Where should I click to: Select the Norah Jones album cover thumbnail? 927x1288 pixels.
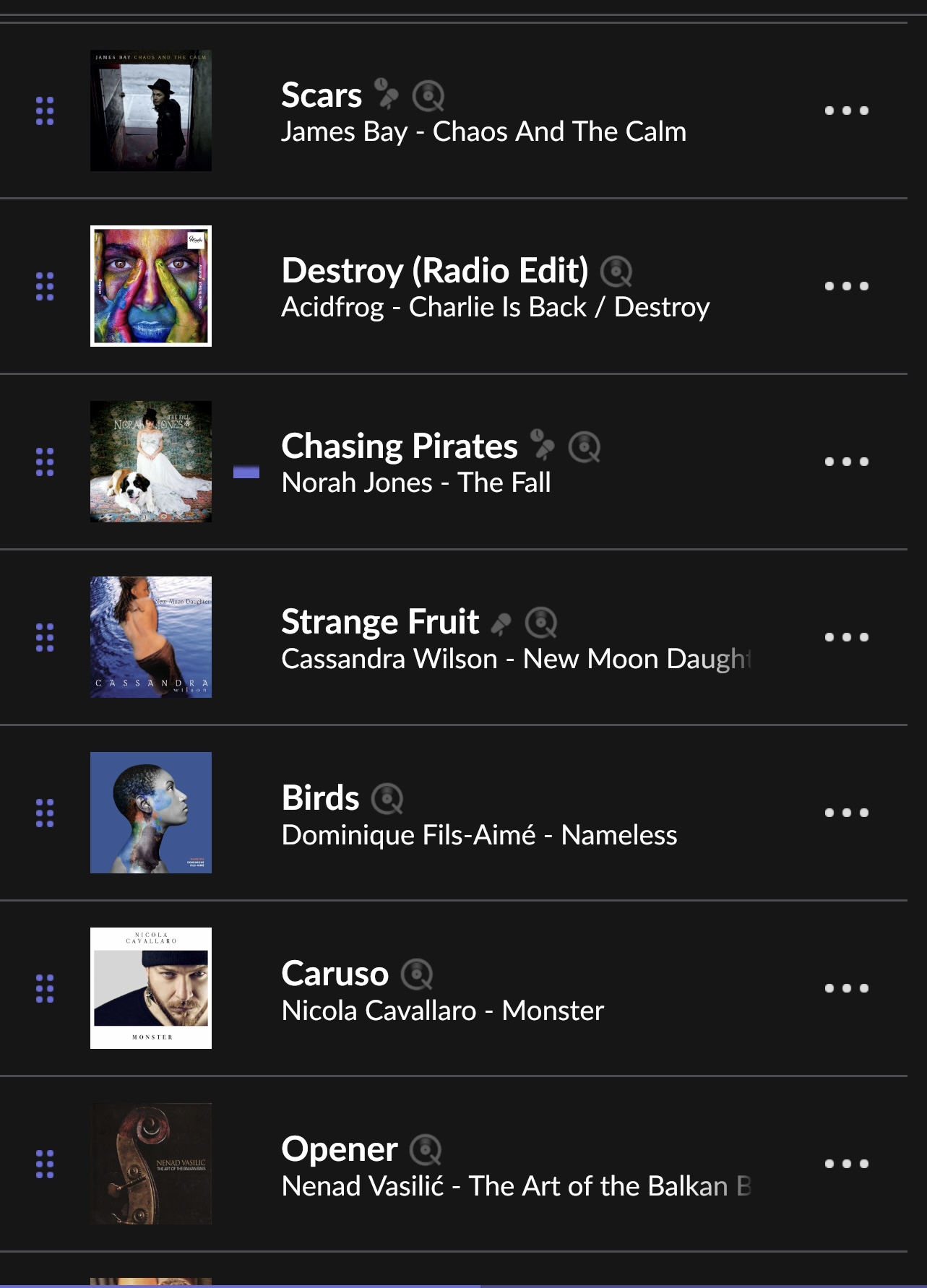151,462
